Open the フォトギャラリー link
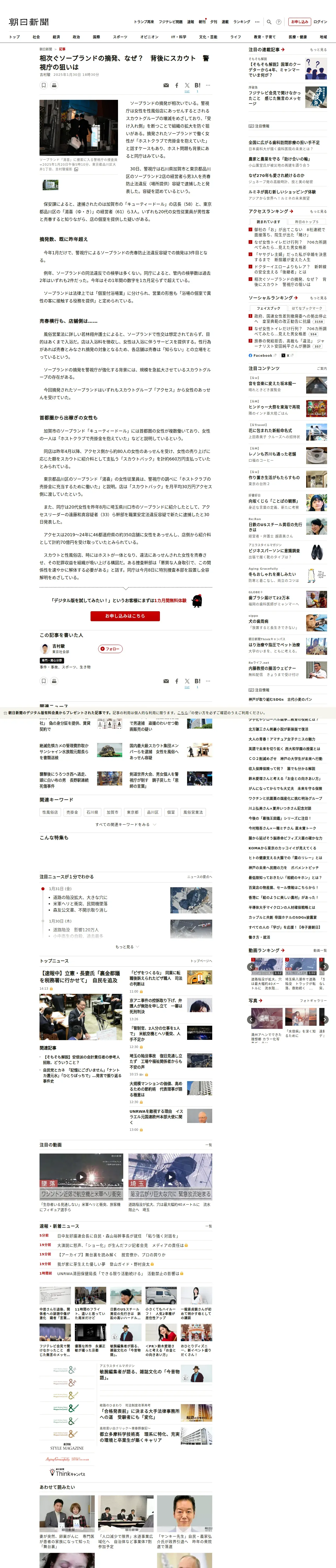The image size is (336, 1568). click(313, 1001)
